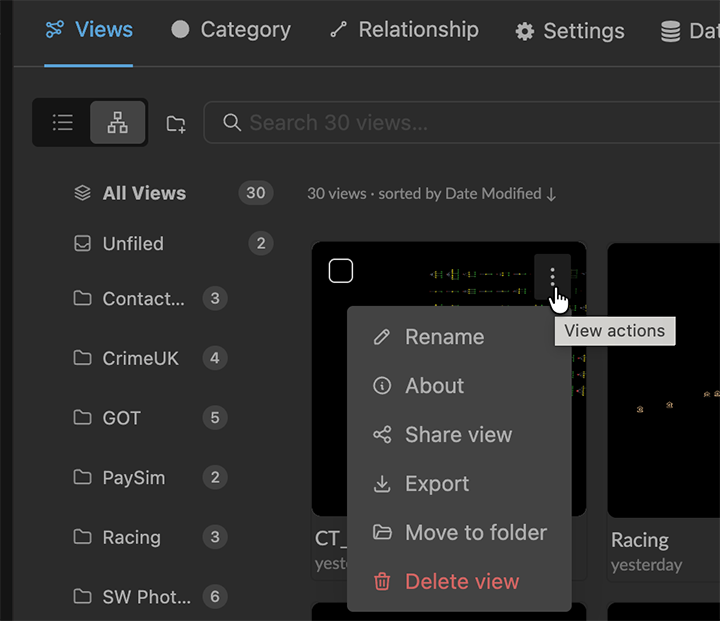This screenshot has width=720, height=621.
Task: Click the link icon beside Relationship
Action: [x=338, y=30]
